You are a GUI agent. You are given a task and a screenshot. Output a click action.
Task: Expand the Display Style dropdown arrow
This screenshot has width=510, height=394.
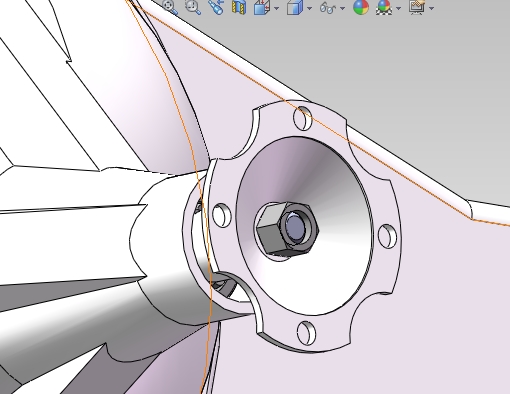[310, 8]
